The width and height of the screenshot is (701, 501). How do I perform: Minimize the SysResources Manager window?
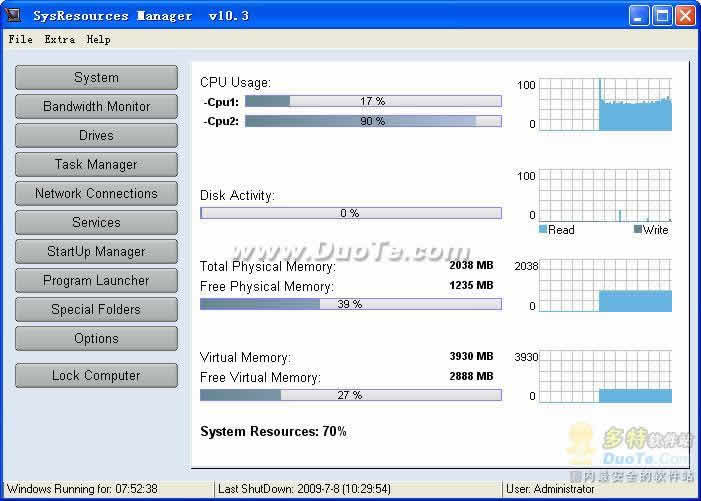[639, 16]
